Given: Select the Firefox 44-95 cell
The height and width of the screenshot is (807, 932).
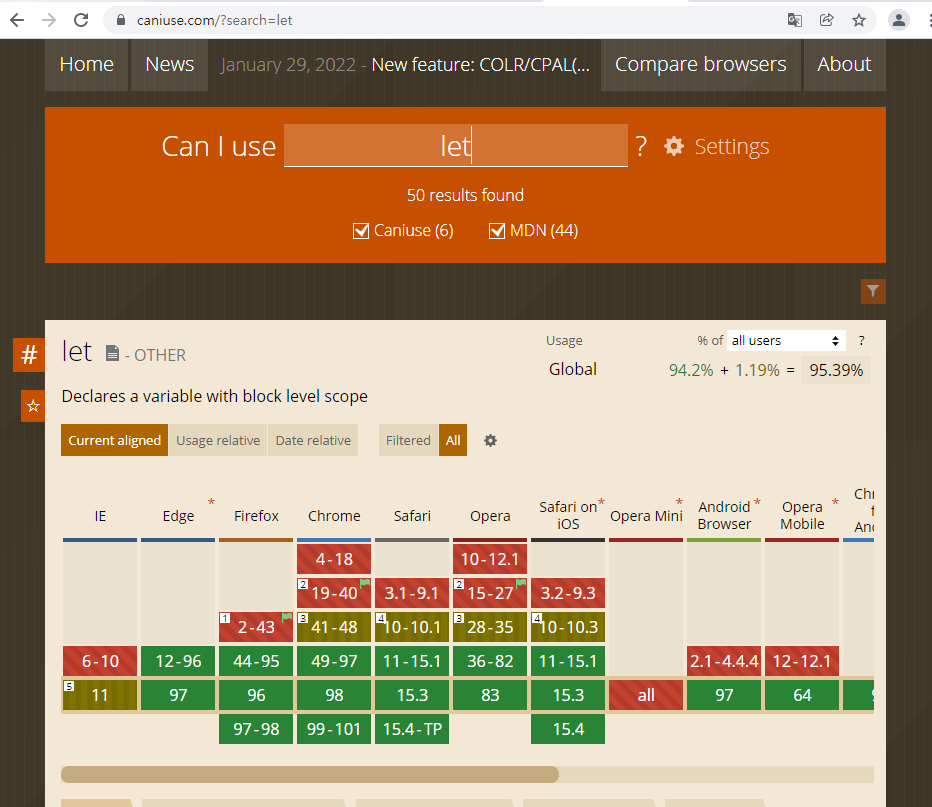Looking at the screenshot, I should coord(256,661).
